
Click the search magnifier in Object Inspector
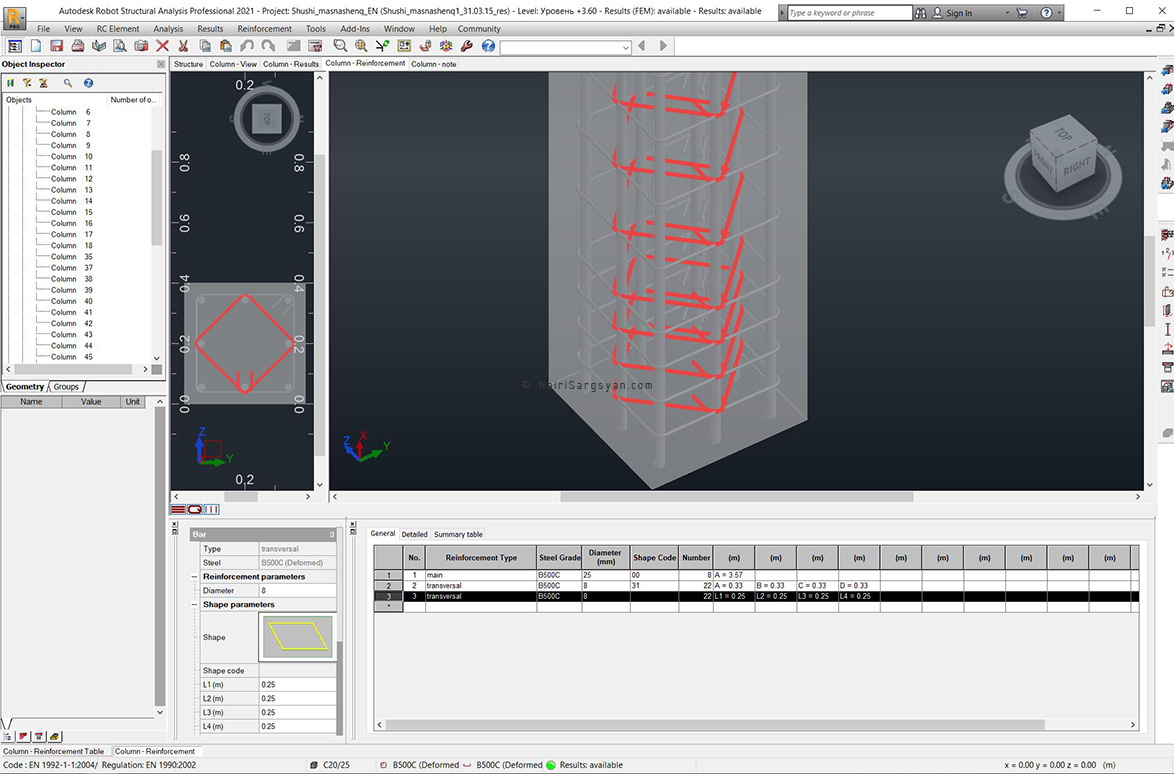68,83
